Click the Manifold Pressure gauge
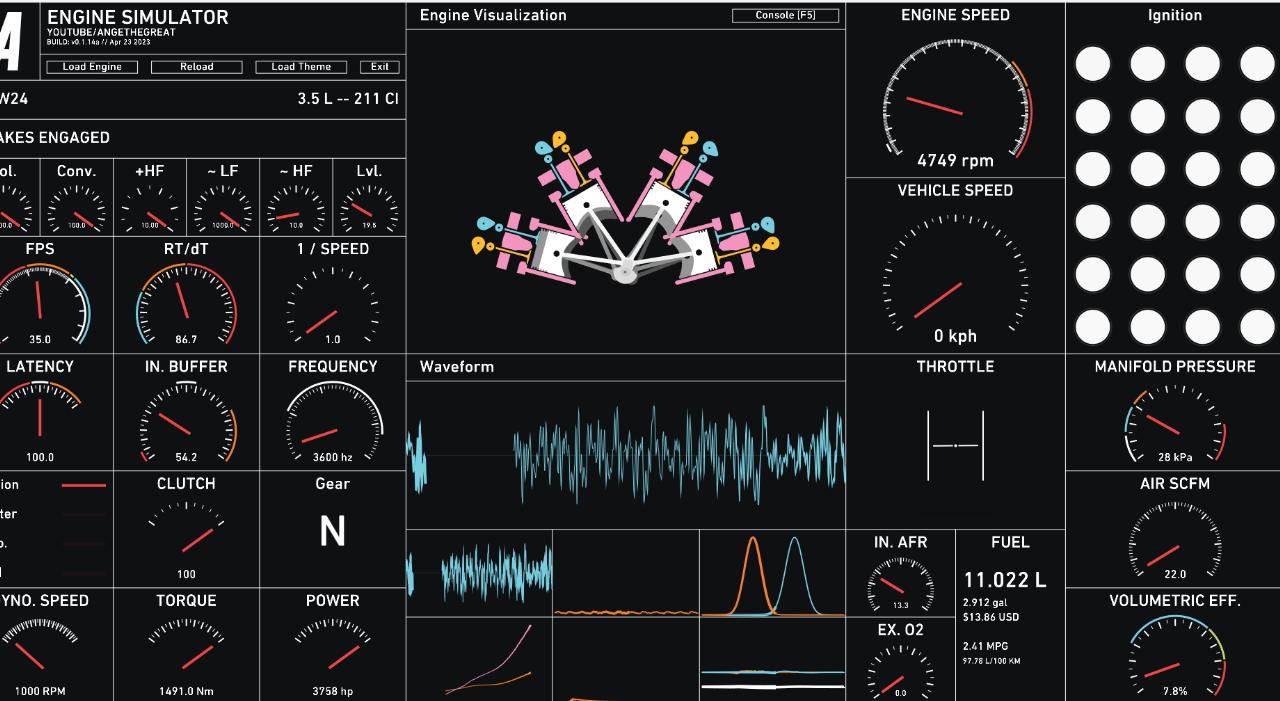 click(x=1175, y=425)
